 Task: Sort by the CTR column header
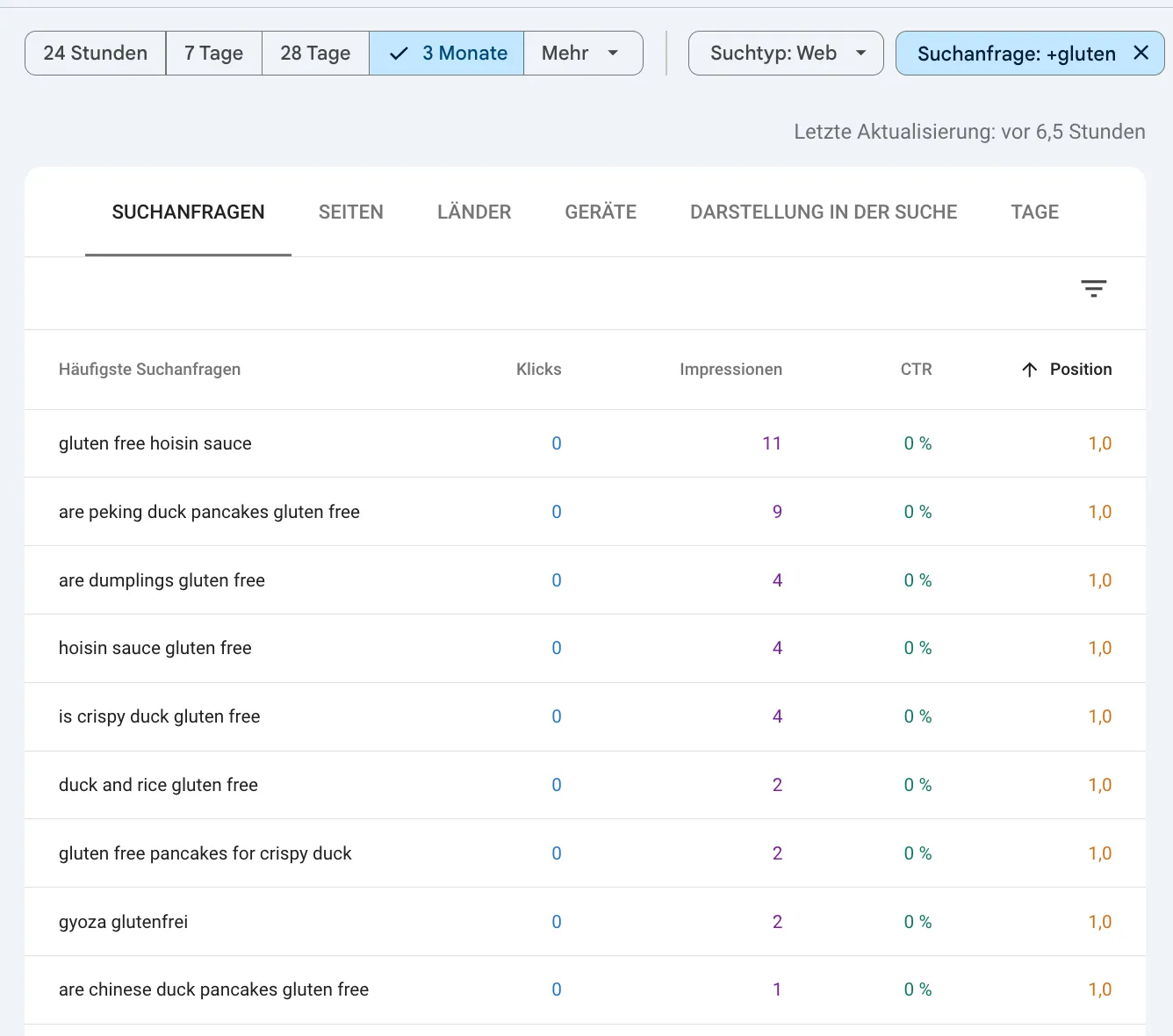click(916, 370)
